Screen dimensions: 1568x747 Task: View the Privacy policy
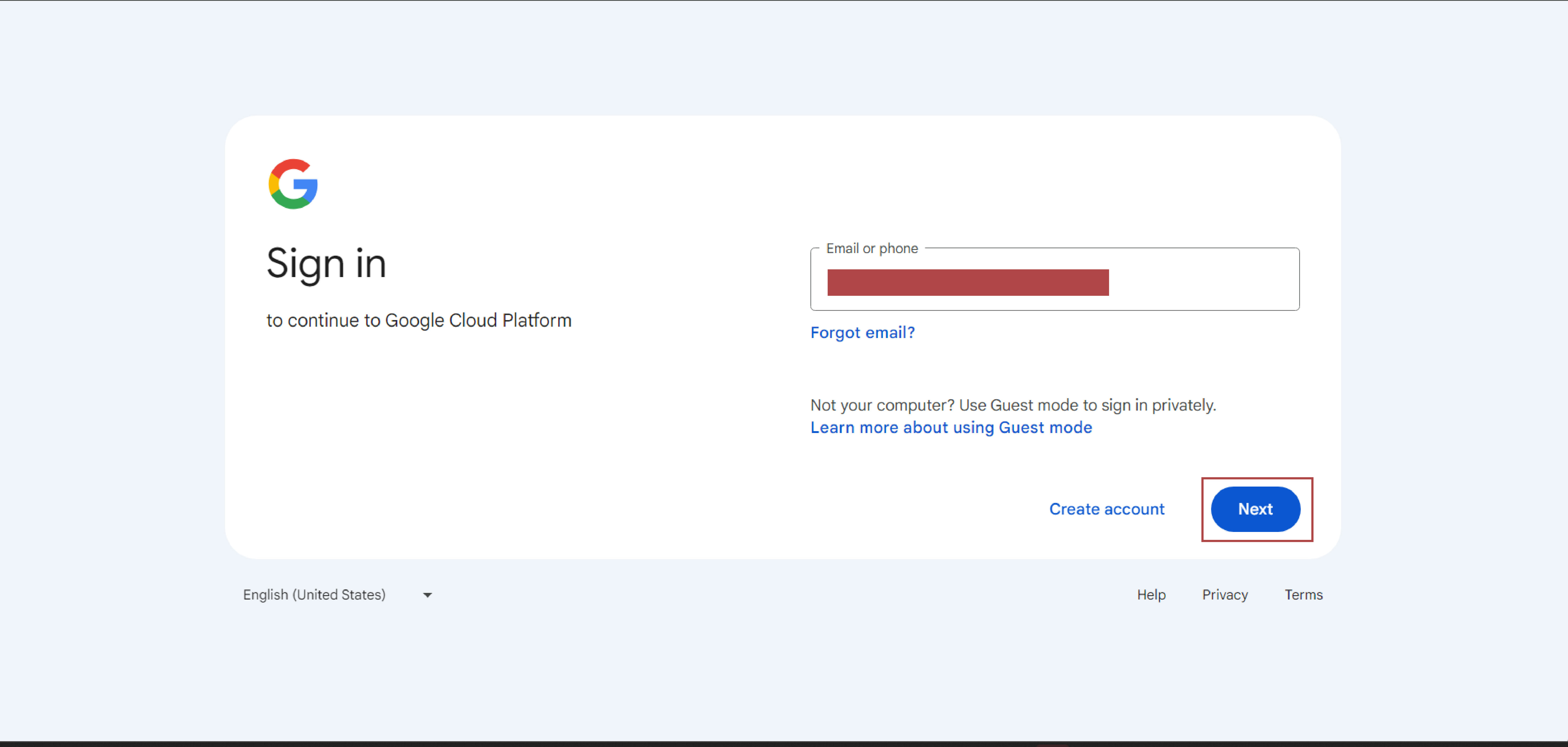(x=1225, y=594)
